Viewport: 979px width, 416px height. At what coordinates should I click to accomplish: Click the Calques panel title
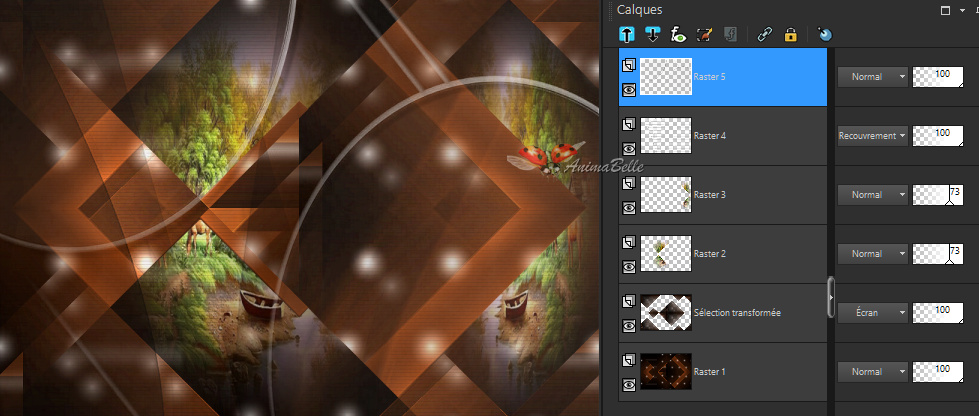pos(639,10)
